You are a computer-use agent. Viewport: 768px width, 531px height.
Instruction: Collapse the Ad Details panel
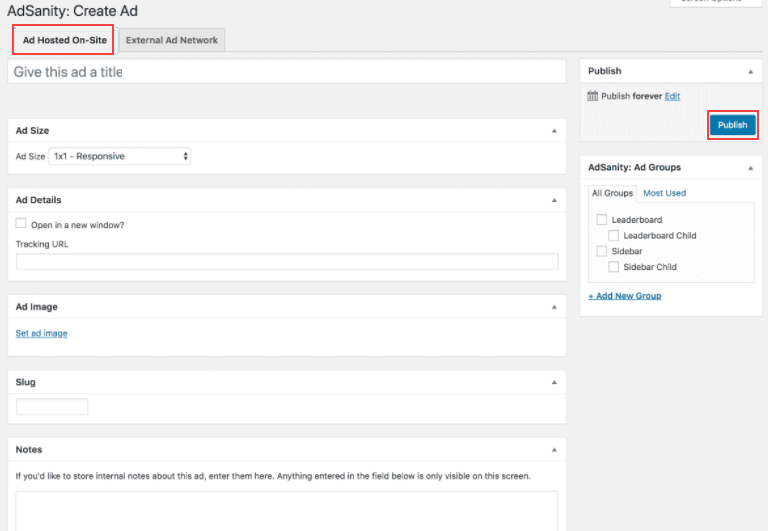point(554,200)
